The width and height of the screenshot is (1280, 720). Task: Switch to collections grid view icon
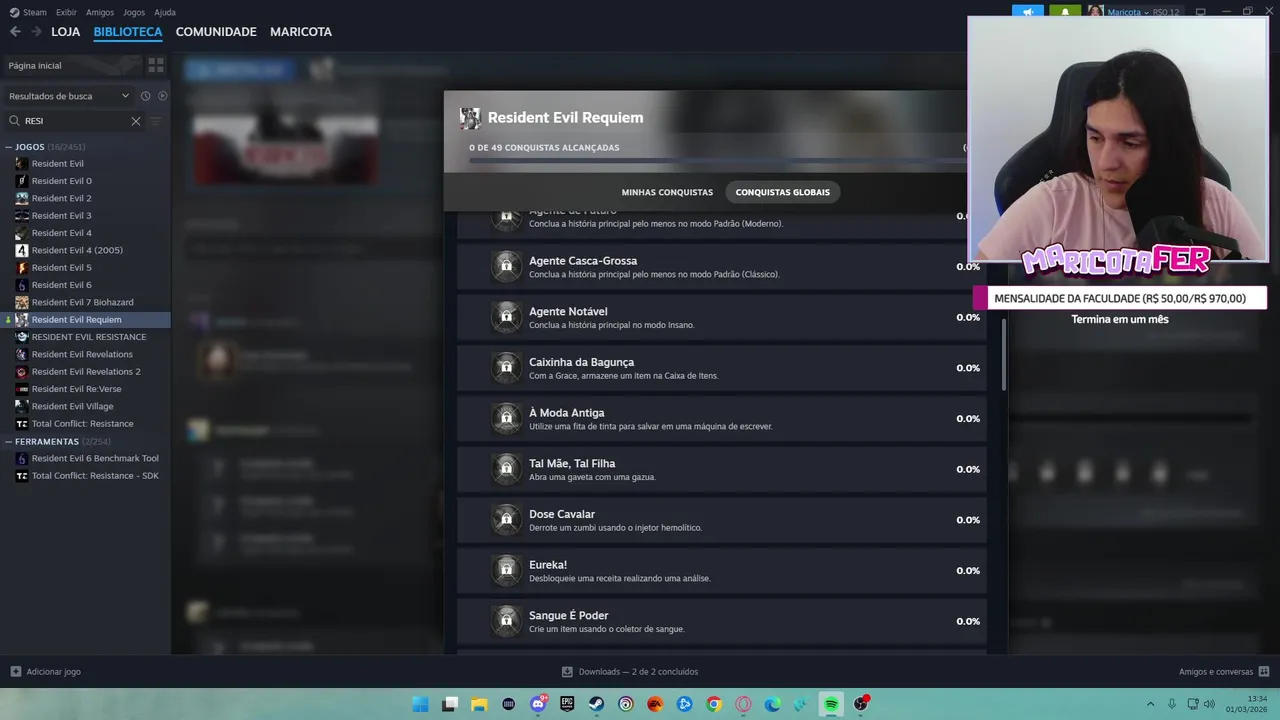click(156, 65)
